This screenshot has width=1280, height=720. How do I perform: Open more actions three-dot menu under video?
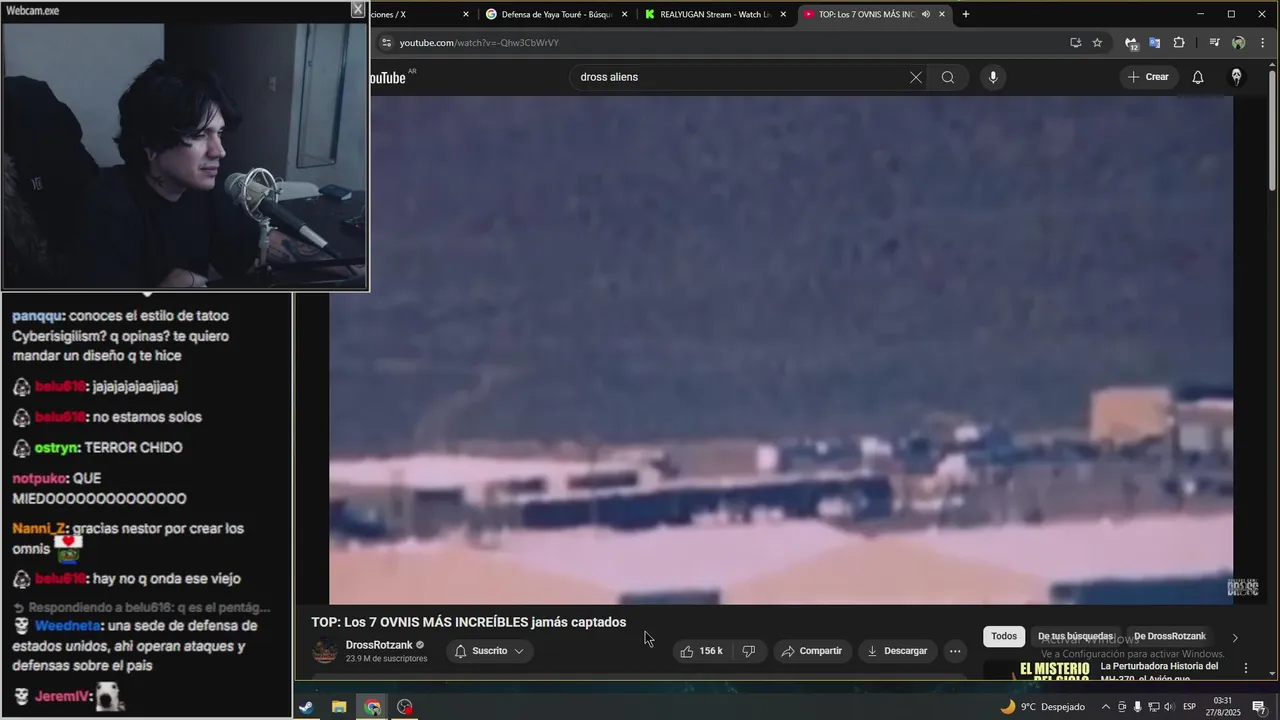pyautogui.click(x=955, y=651)
